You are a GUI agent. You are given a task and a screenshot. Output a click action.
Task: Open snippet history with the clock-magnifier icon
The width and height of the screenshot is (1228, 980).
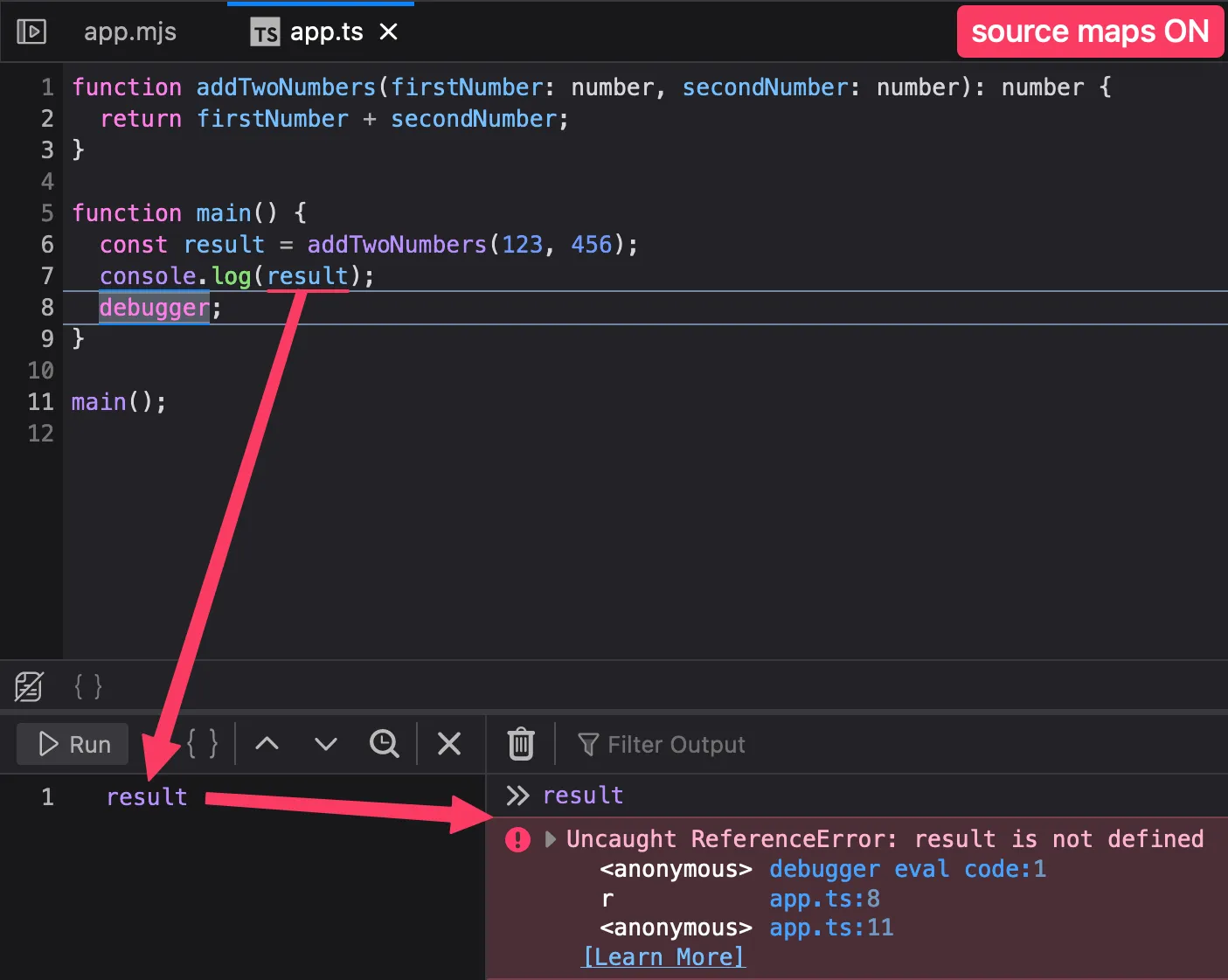click(384, 744)
